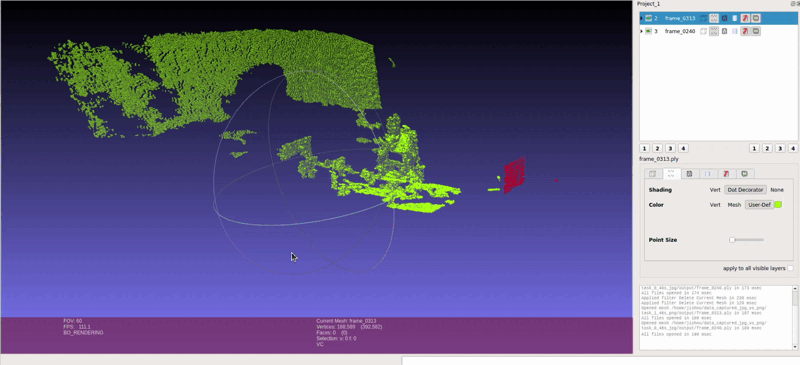Image resolution: width=800 pixels, height=365 pixels.
Task: Toggle selection red icon on frame_0313 row
Action: 745,18
